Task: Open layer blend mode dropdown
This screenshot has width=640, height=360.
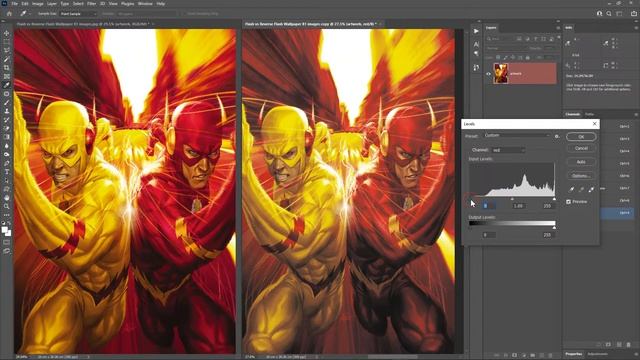Action: point(505,48)
